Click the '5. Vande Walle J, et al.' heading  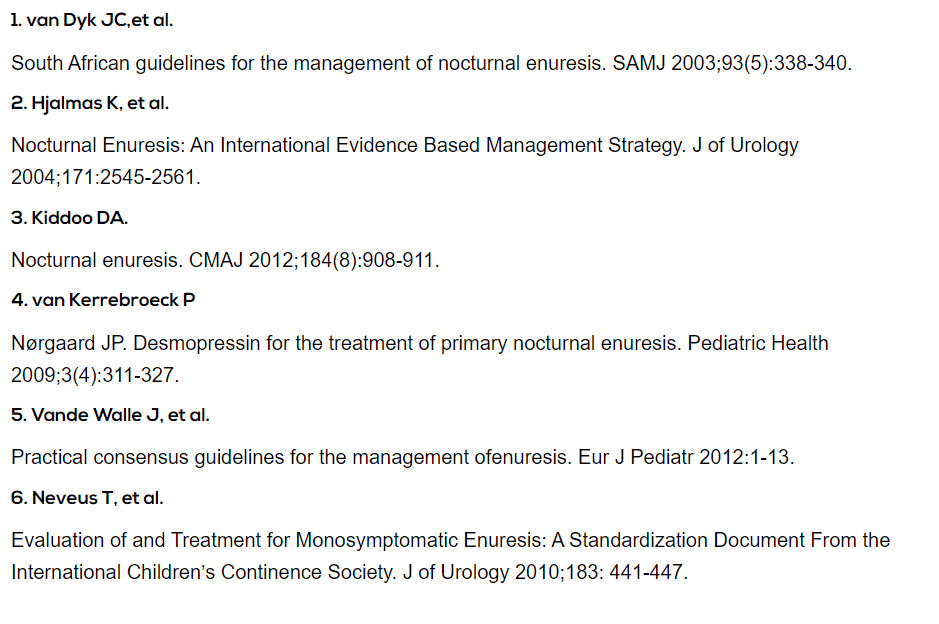tap(110, 415)
